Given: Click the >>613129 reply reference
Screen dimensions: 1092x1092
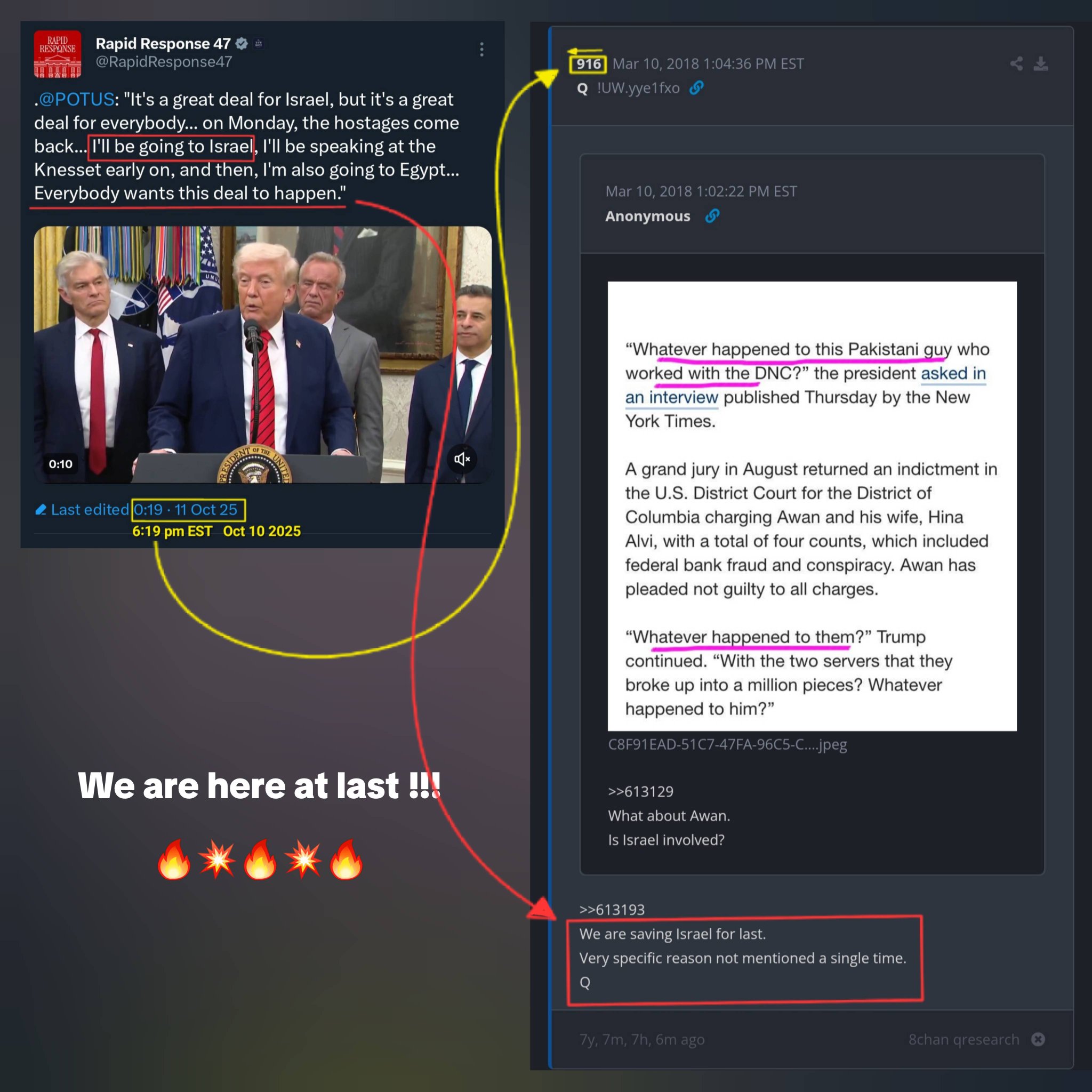Looking at the screenshot, I should tap(641, 791).
